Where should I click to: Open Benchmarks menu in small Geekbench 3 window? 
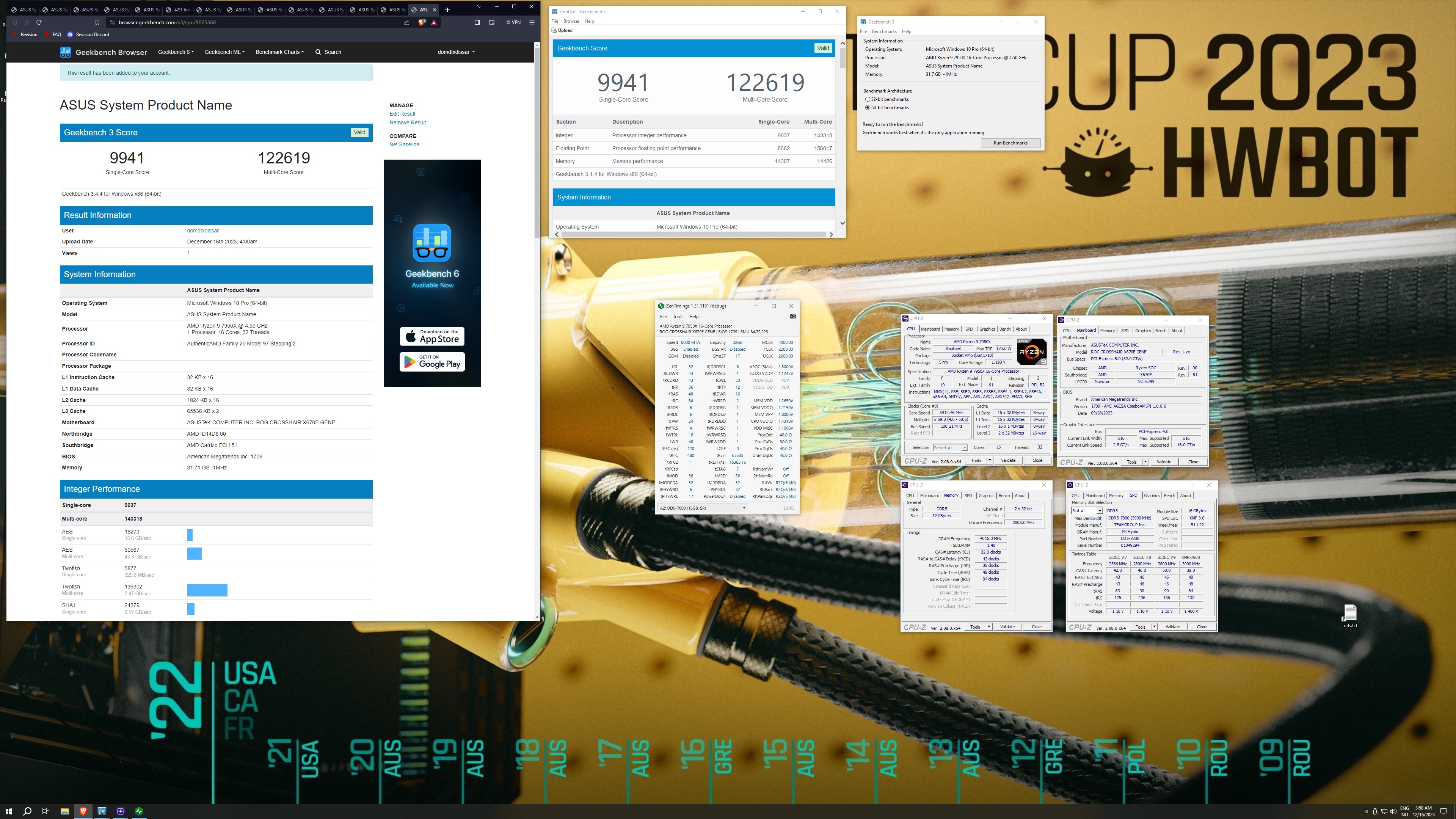tap(884, 31)
